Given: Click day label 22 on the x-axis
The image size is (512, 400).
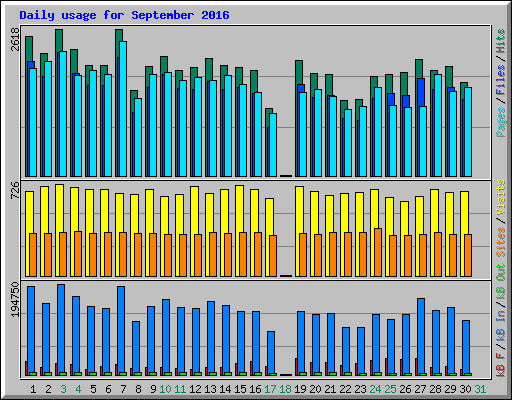Looking at the screenshot, I should pos(345,389).
